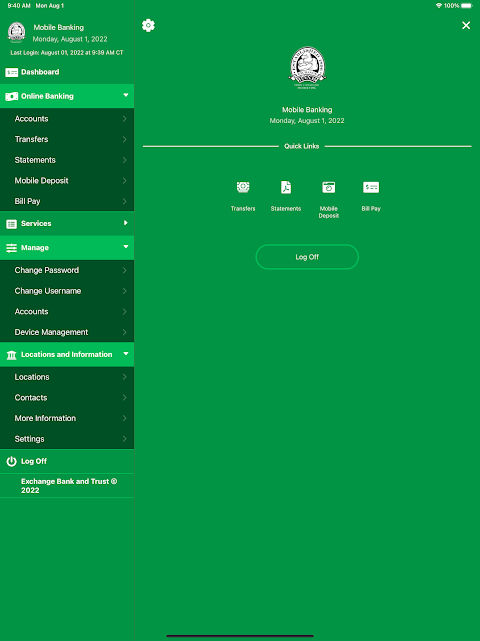Open Contacts in the sidebar

coord(67,398)
